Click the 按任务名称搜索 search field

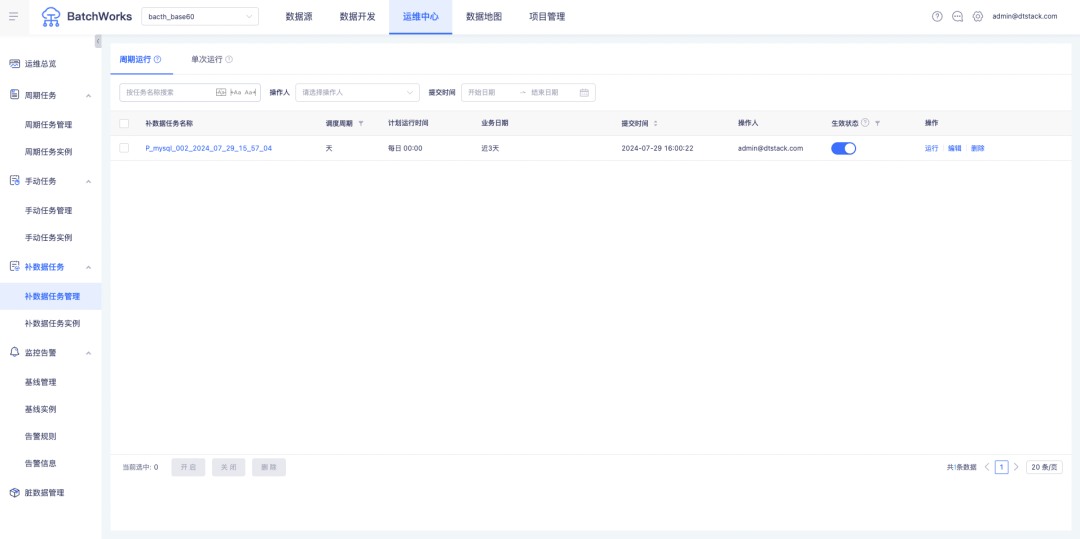[168, 93]
